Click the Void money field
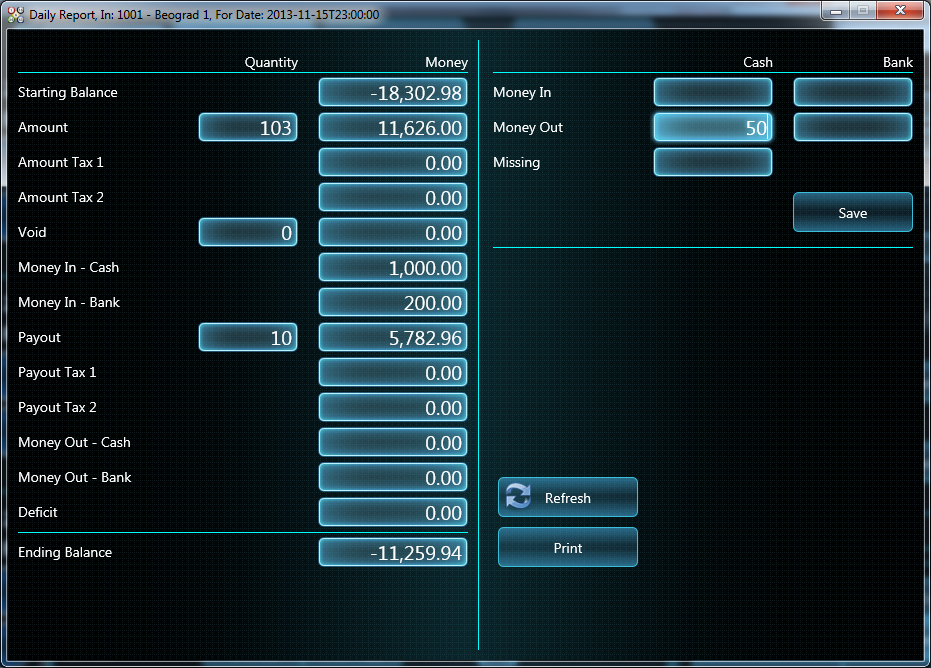The height and width of the screenshot is (668, 931). point(393,233)
